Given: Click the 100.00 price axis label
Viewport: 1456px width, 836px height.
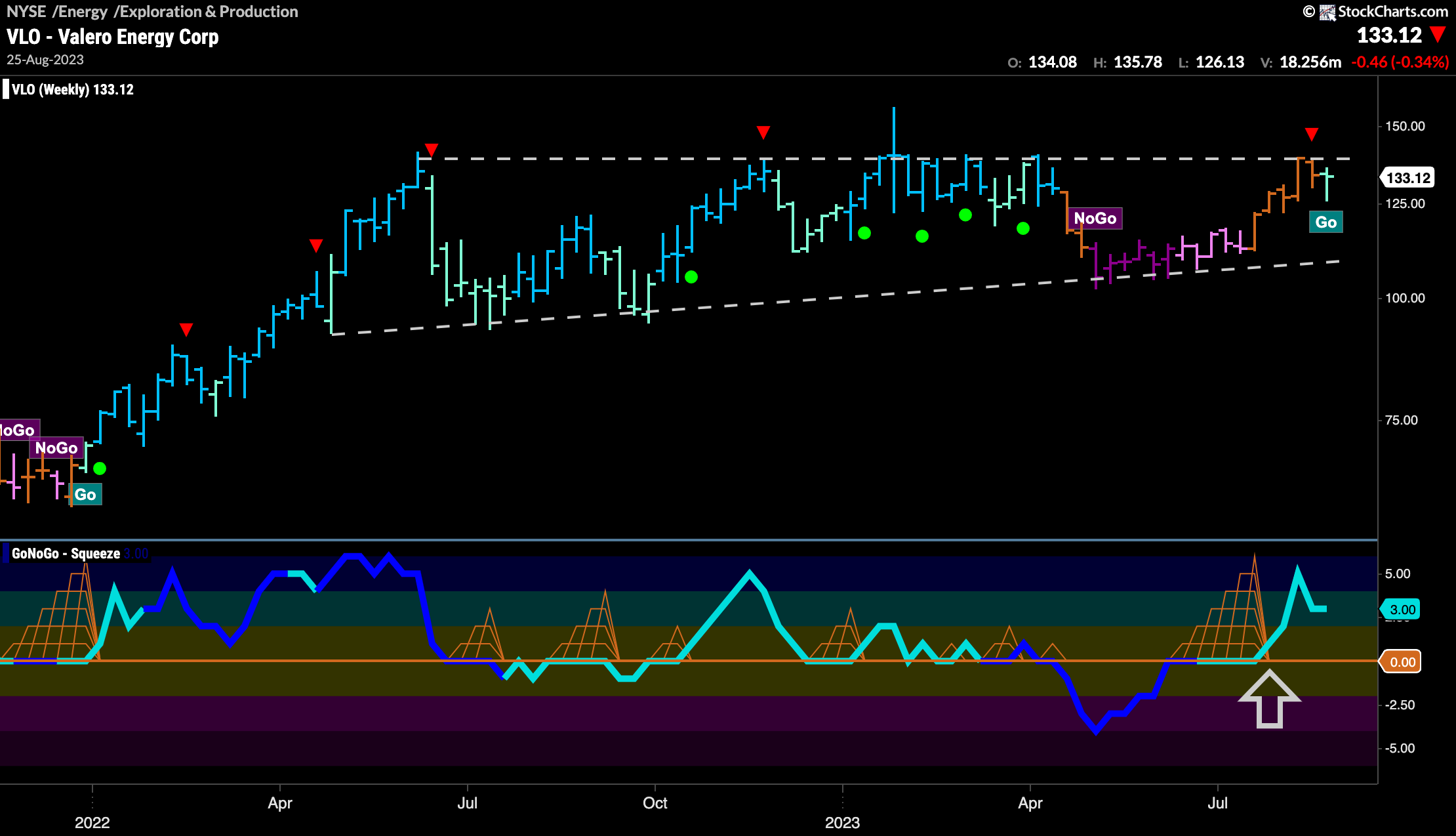Looking at the screenshot, I should [x=1405, y=298].
